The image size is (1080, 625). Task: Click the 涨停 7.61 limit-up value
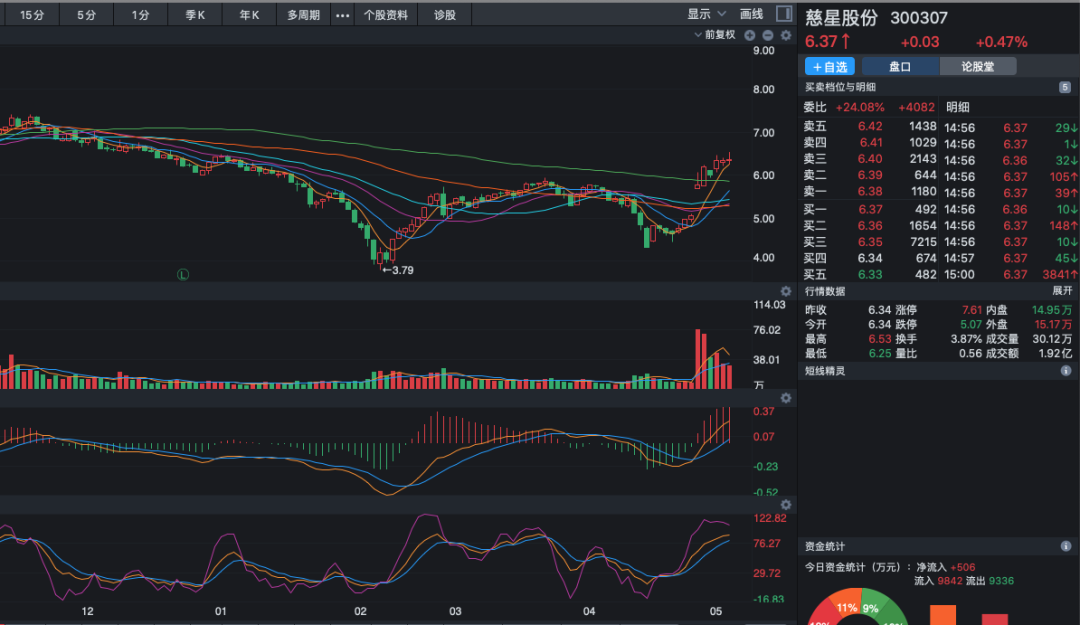pos(971,310)
